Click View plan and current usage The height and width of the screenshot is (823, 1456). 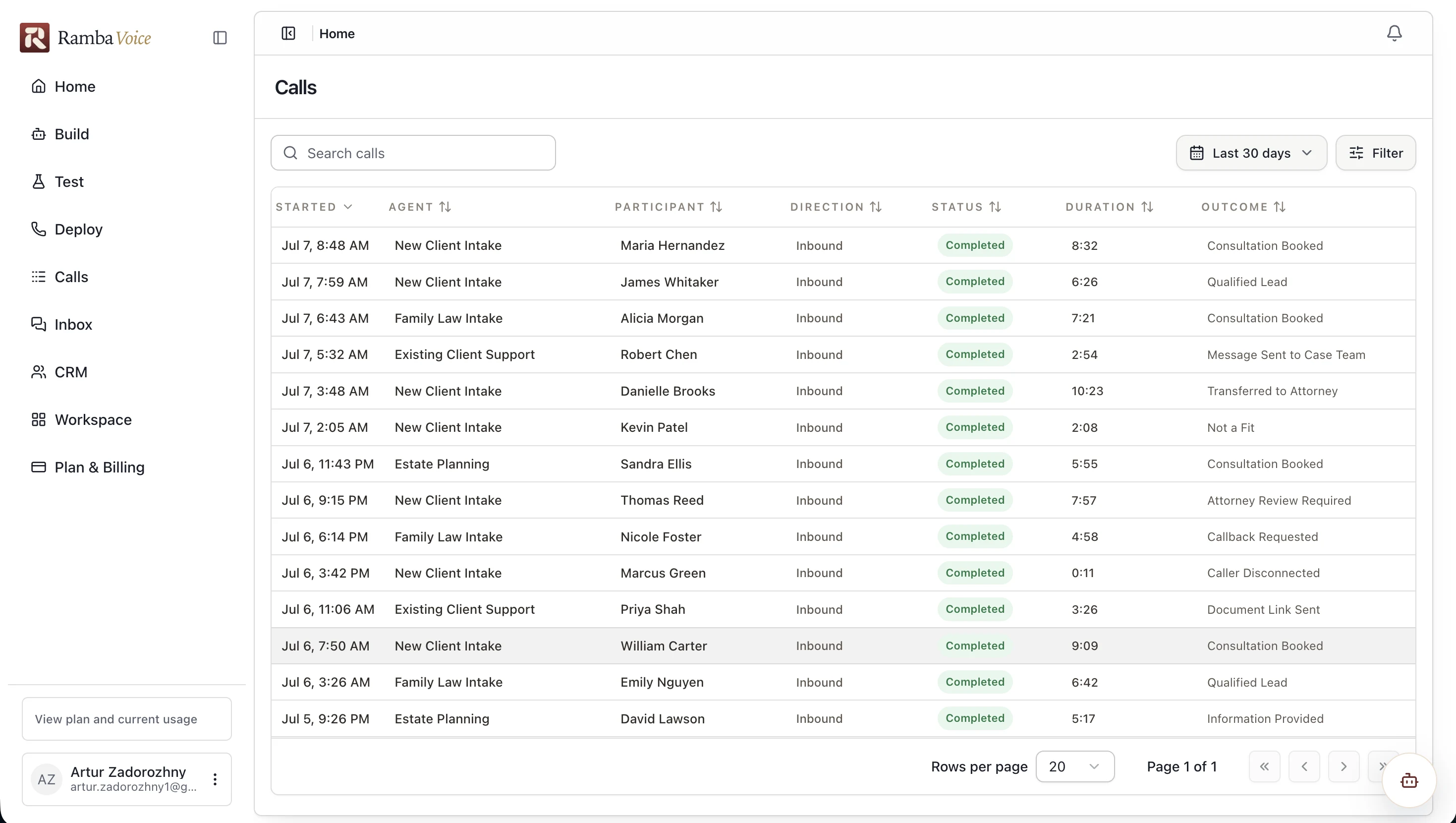click(x=126, y=719)
